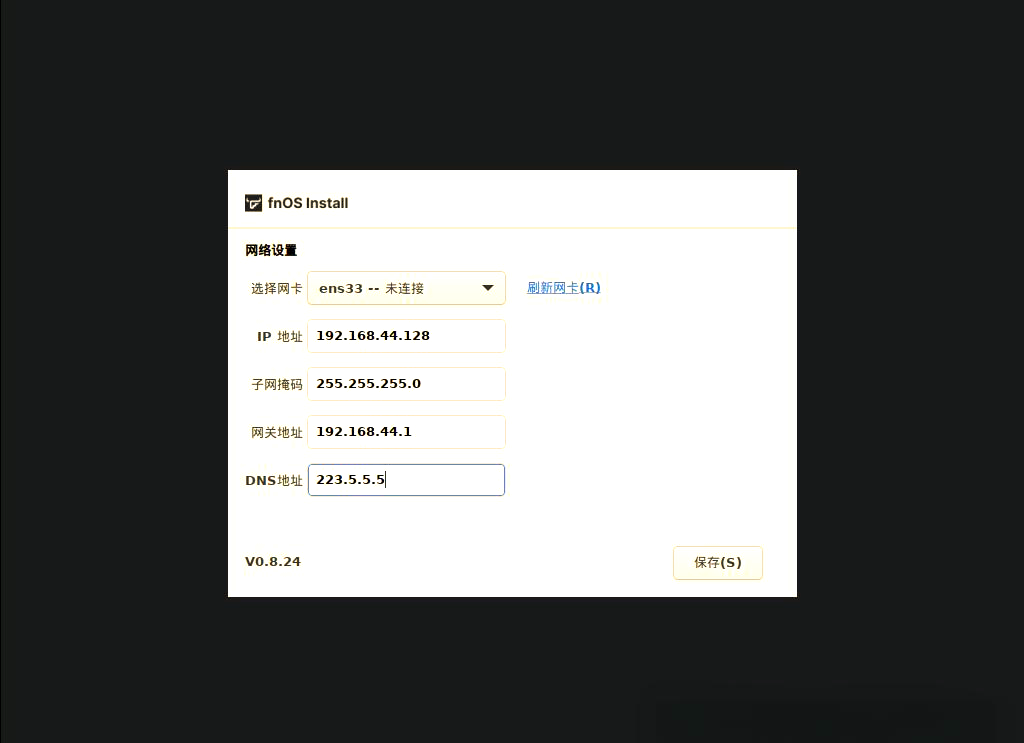
Task: Click the 网关地址 label
Action: pyautogui.click(x=277, y=432)
